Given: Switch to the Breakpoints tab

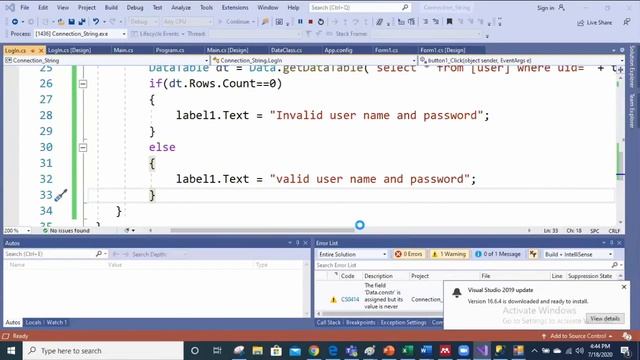Looking at the screenshot, I should (360, 322).
